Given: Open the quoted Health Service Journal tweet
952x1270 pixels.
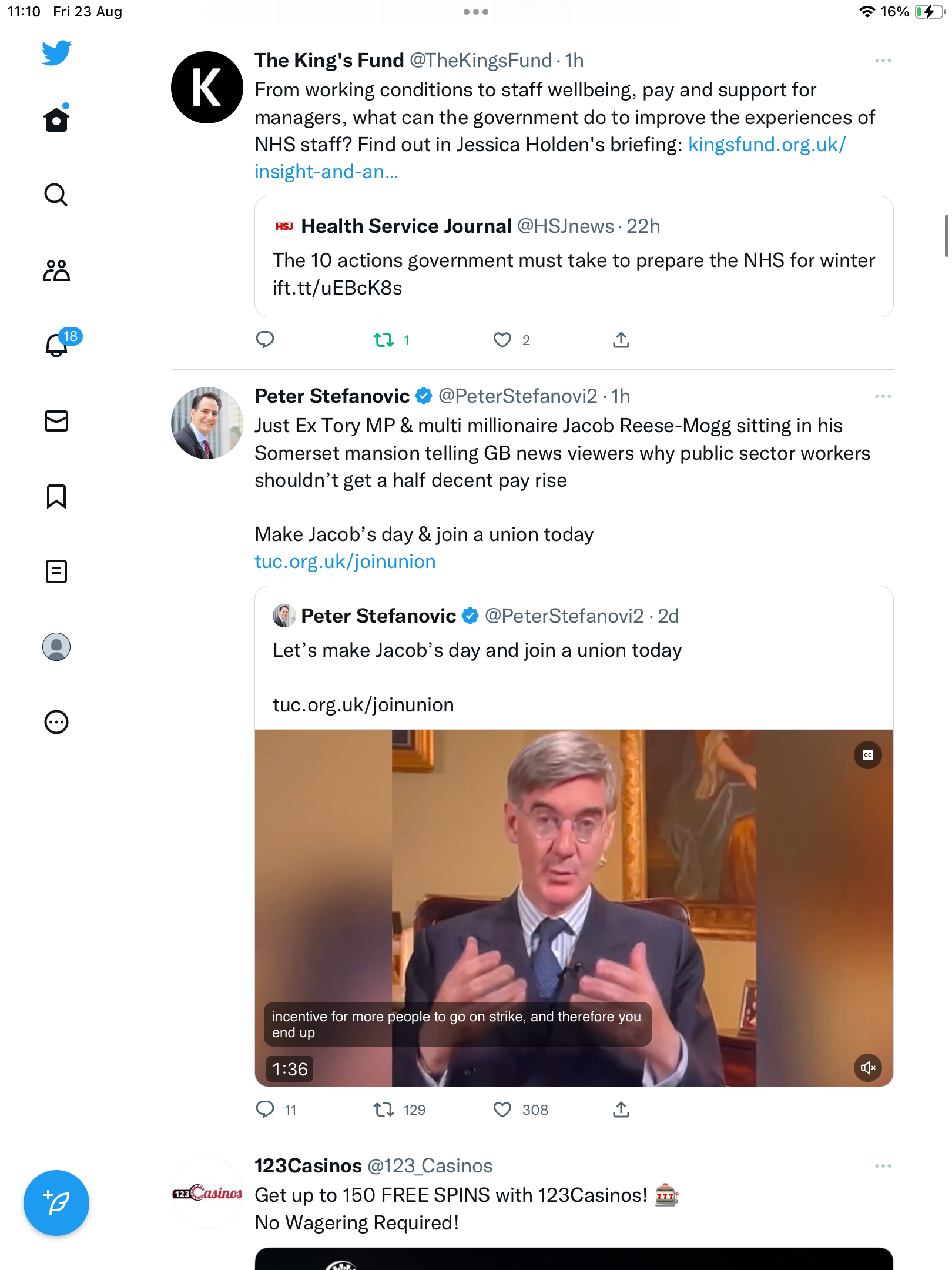Looking at the screenshot, I should click(574, 257).
